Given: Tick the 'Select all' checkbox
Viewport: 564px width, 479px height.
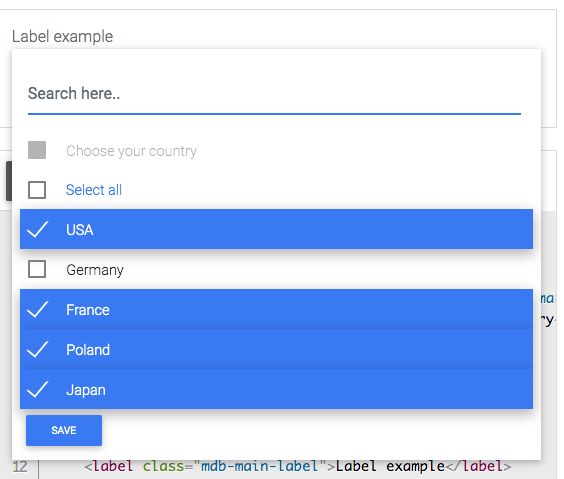Looking at the screenshot, I should point(37,190).
